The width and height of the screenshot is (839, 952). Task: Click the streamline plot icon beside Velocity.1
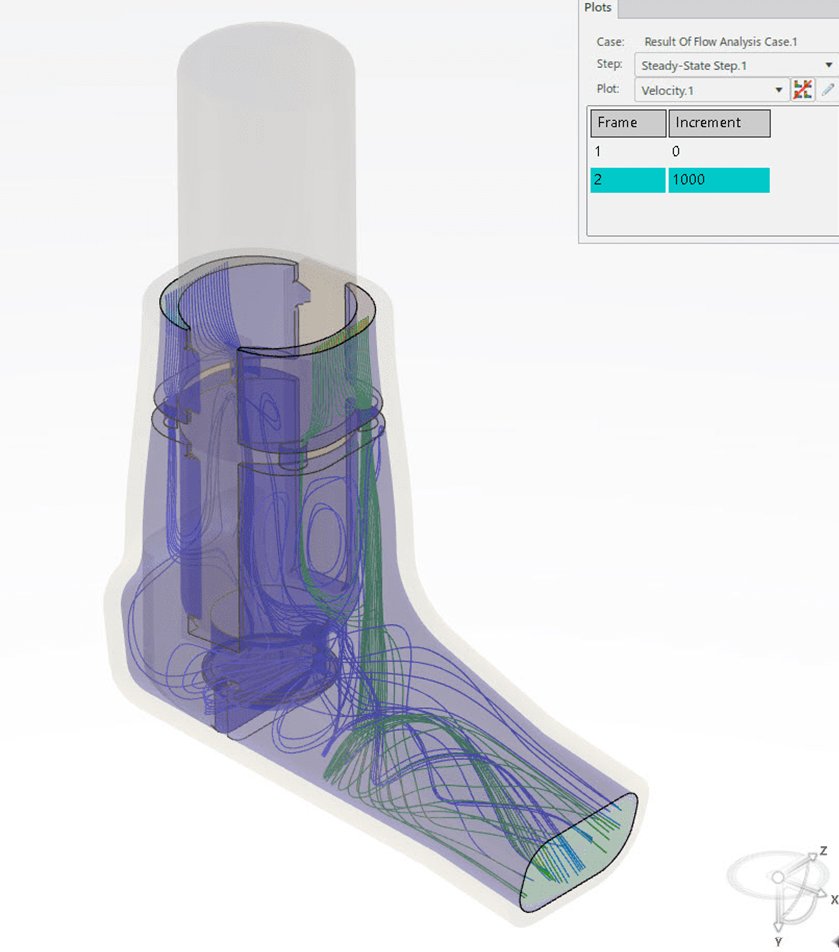pyautogui.click(x=803, y=89)
